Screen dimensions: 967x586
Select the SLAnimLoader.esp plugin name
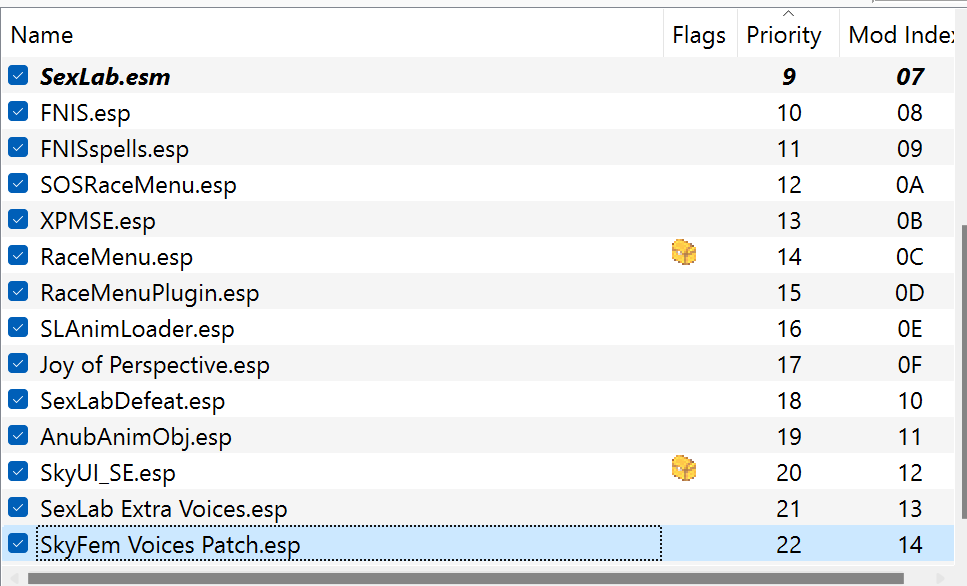pyautogui.click(x=137, y=329)
